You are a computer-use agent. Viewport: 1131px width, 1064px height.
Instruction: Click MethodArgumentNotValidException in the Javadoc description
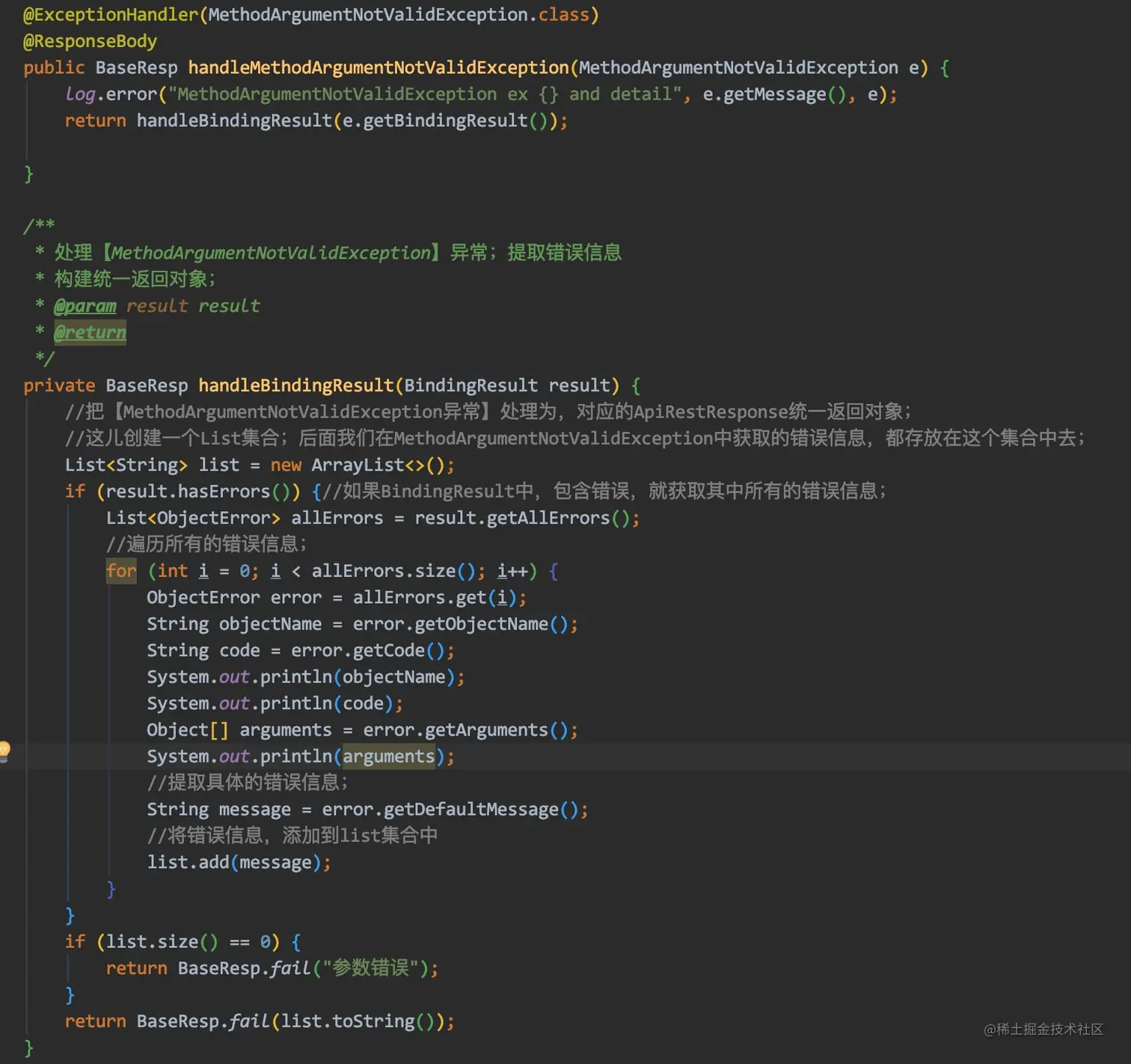[x=271, y=253]
